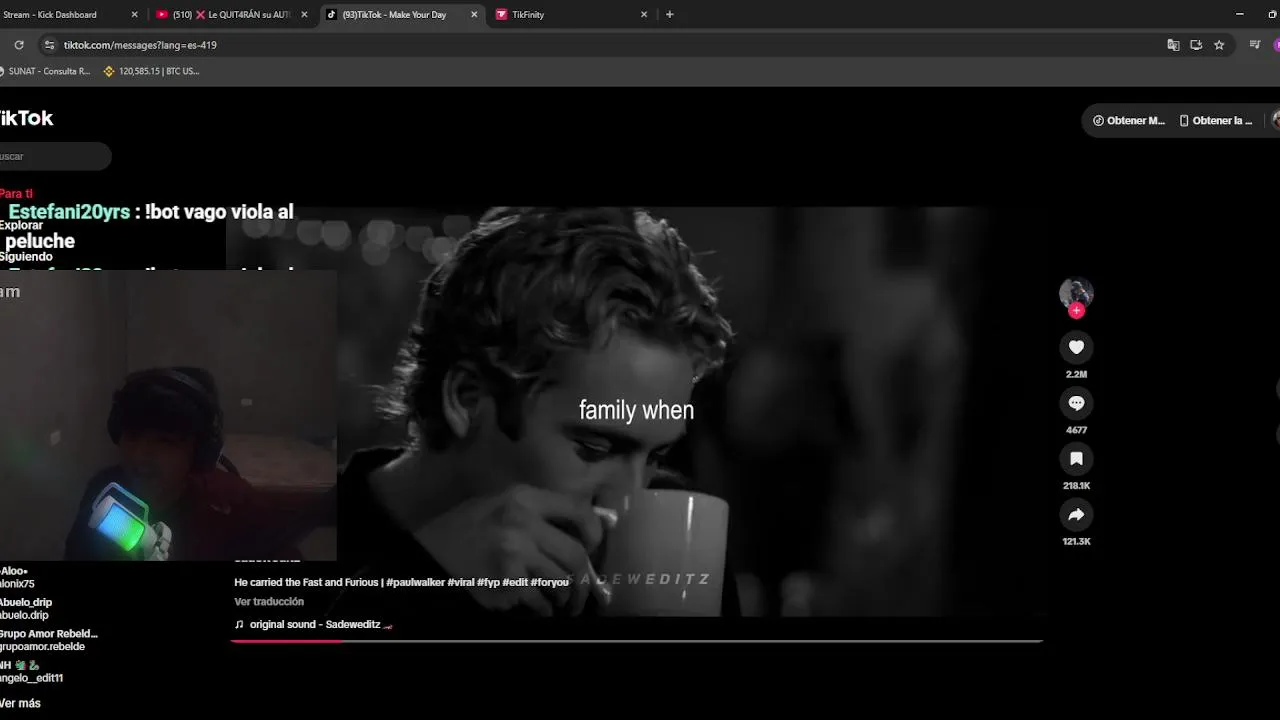Image resolution: width=1280 pixels, height=720 pixels.
Task: Bookmark this page with star icon
Action: click(x=1219, y=45)
